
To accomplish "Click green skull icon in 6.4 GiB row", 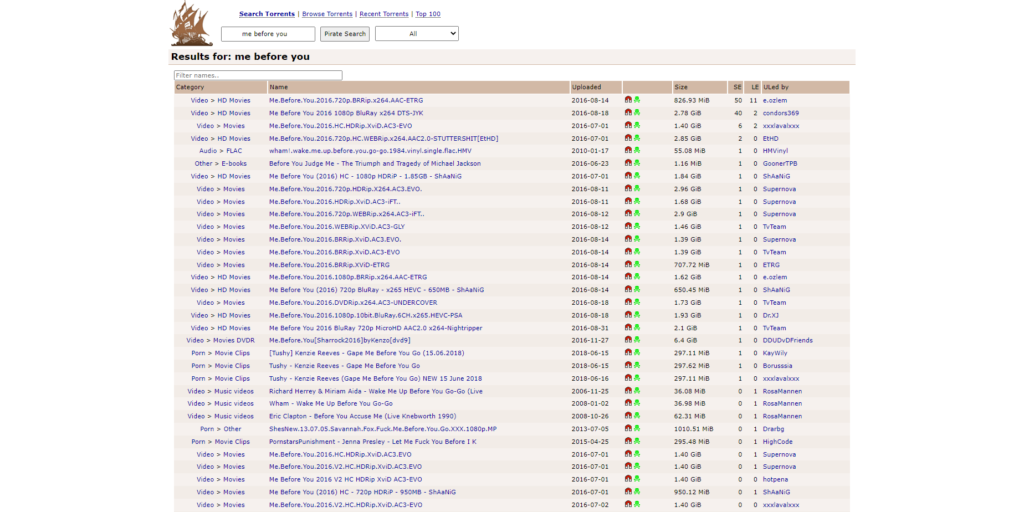I will coord(637,340).
